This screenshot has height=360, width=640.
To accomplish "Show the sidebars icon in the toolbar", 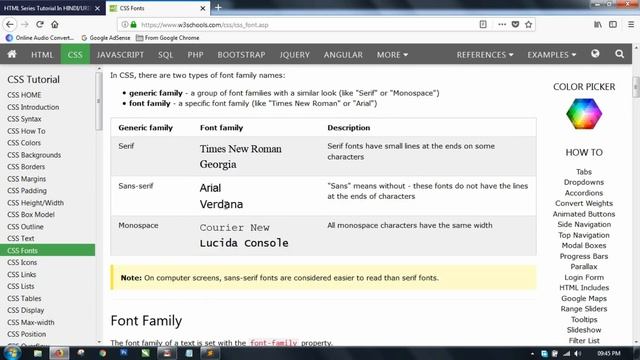I will (613, 24).
